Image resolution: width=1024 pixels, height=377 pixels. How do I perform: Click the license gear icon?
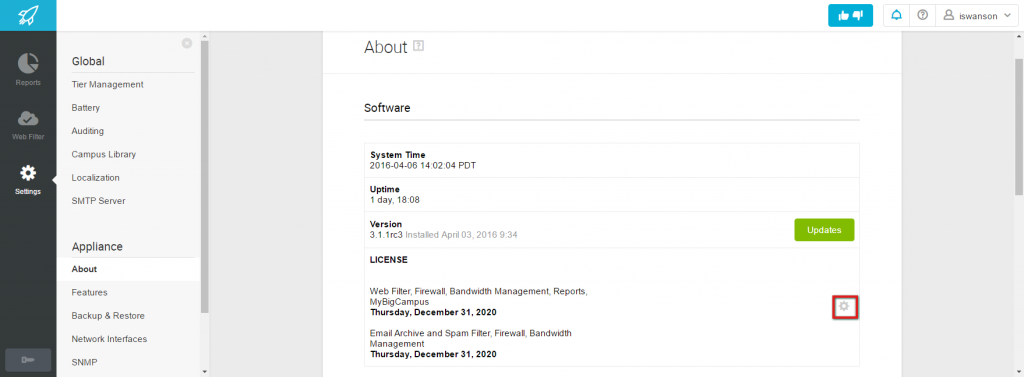844,306
